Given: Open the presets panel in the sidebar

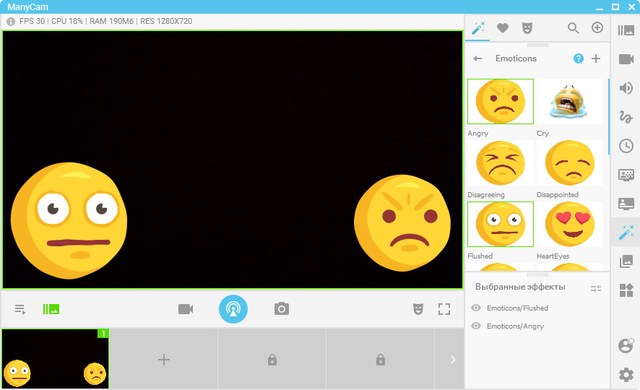Looking at the screenshot, I should (626, 30).
